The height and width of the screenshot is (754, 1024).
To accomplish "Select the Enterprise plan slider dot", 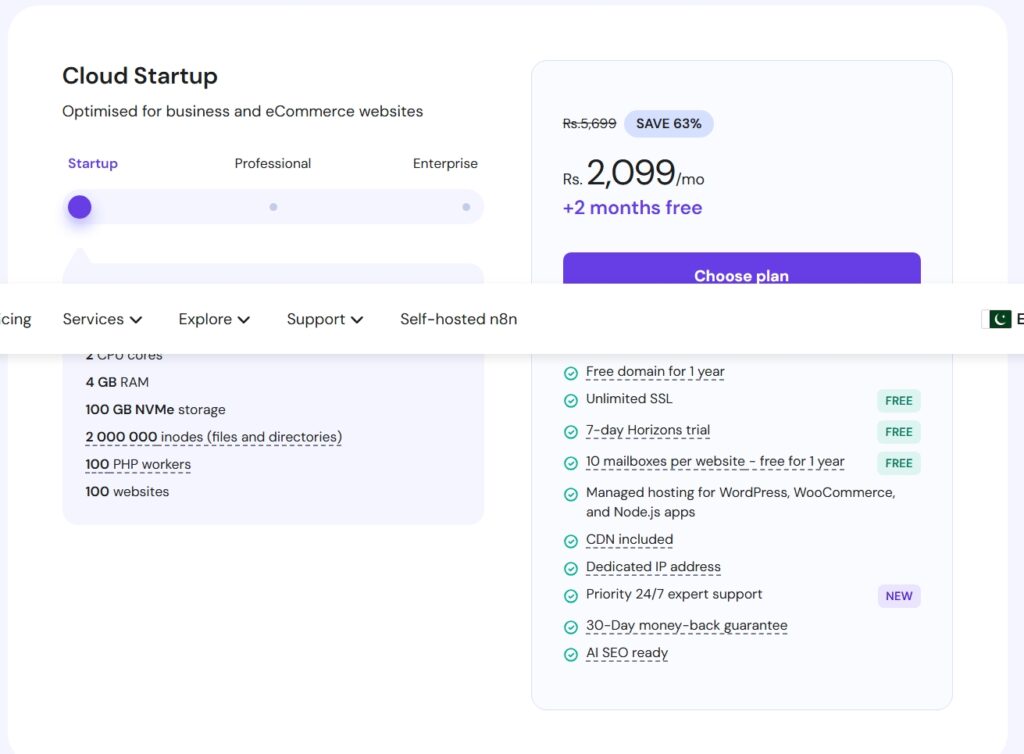I will [466, 207].
